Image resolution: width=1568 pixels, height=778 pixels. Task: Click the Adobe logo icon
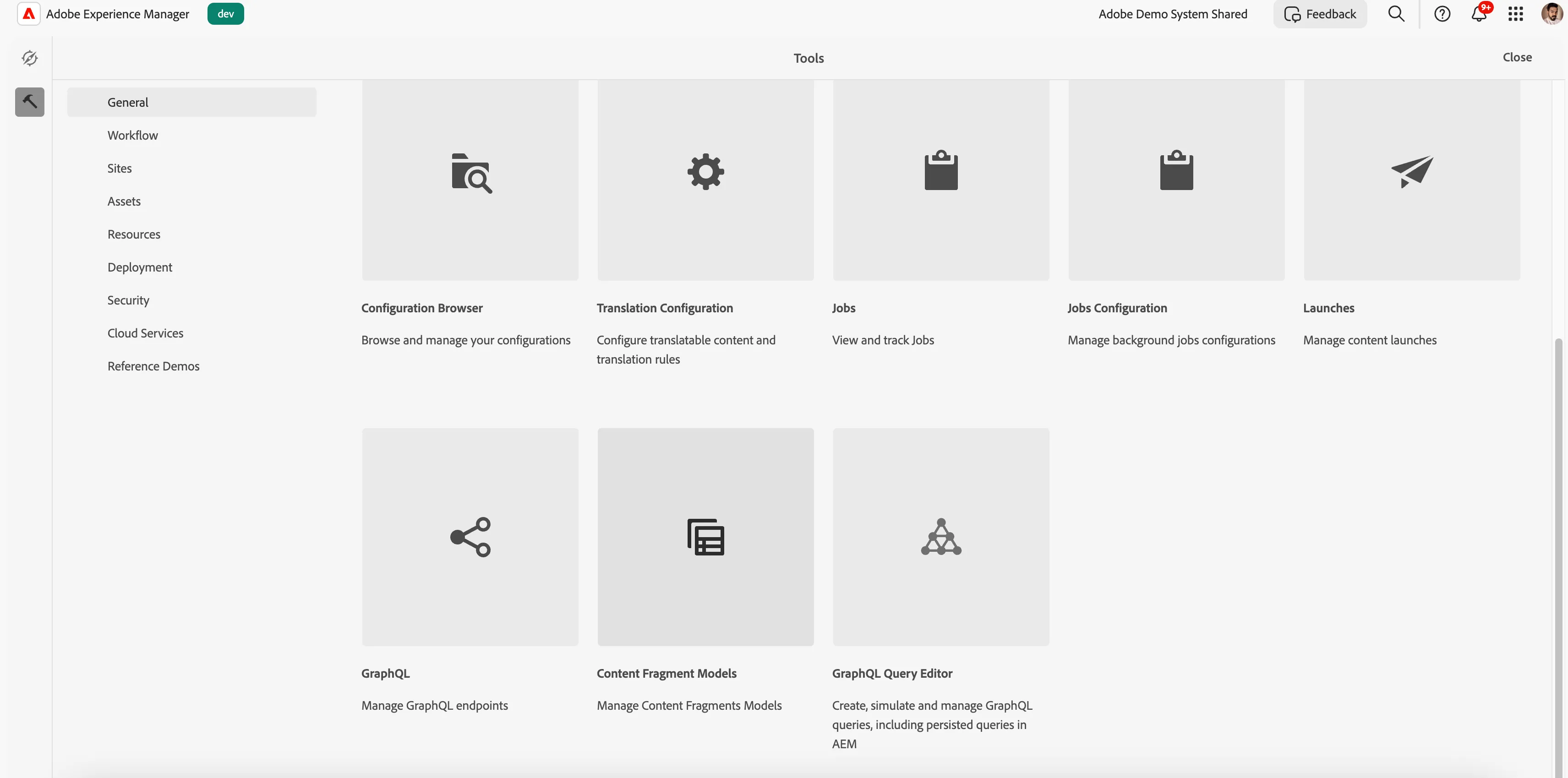coord(28,13)
